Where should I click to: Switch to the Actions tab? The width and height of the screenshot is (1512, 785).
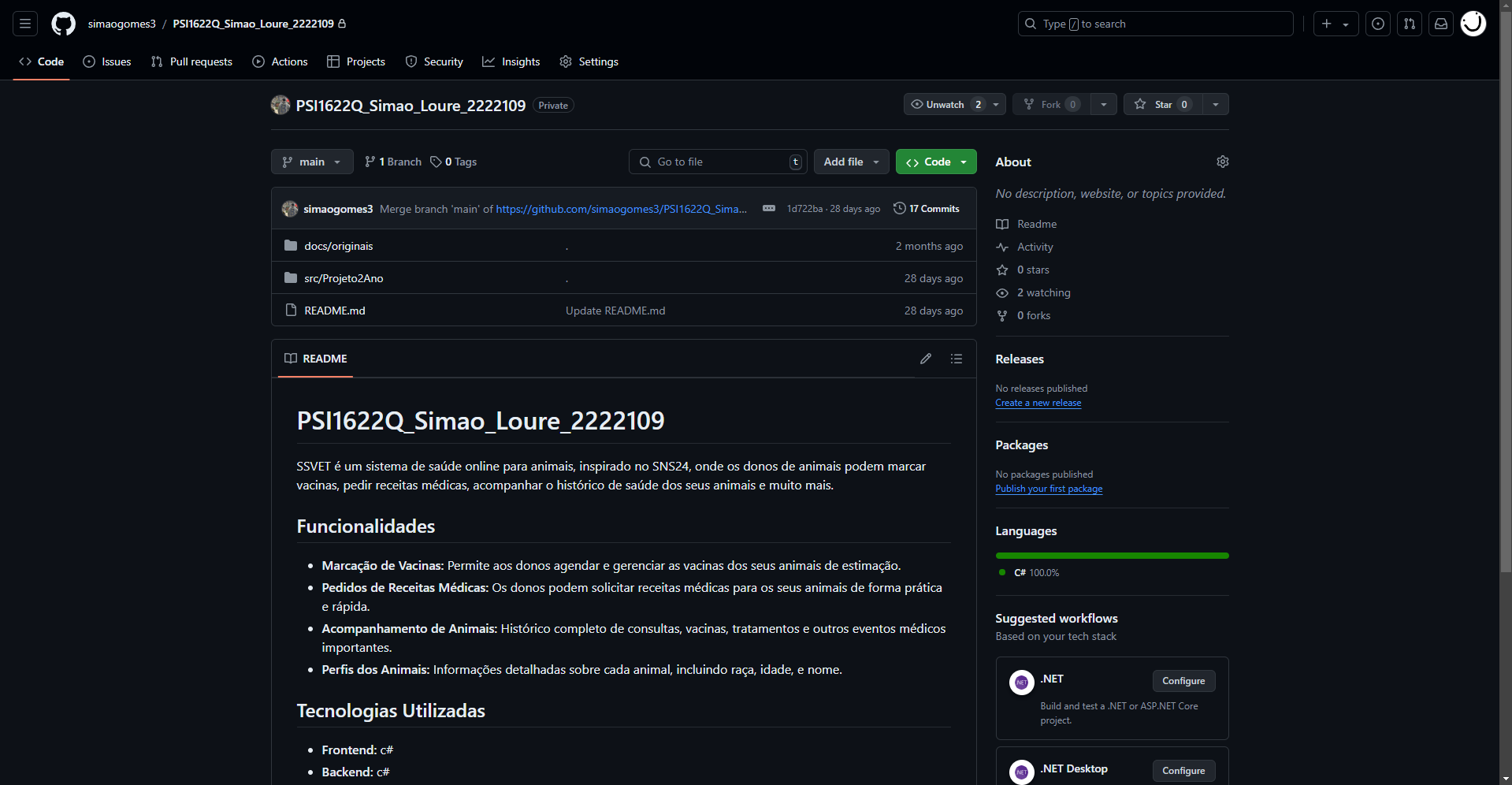[x=280, y=61]
